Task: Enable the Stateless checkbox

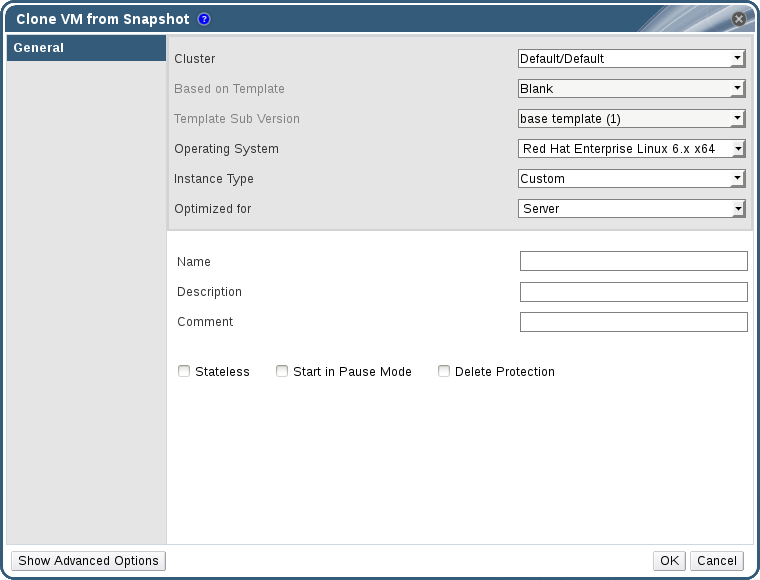Action: click(184, 371)
